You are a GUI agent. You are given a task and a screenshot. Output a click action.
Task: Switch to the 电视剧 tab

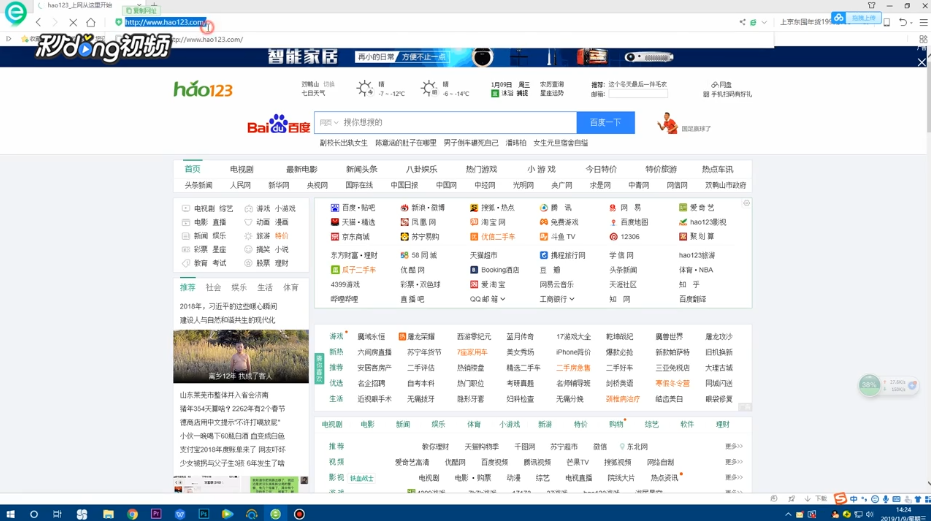point(242,169)
